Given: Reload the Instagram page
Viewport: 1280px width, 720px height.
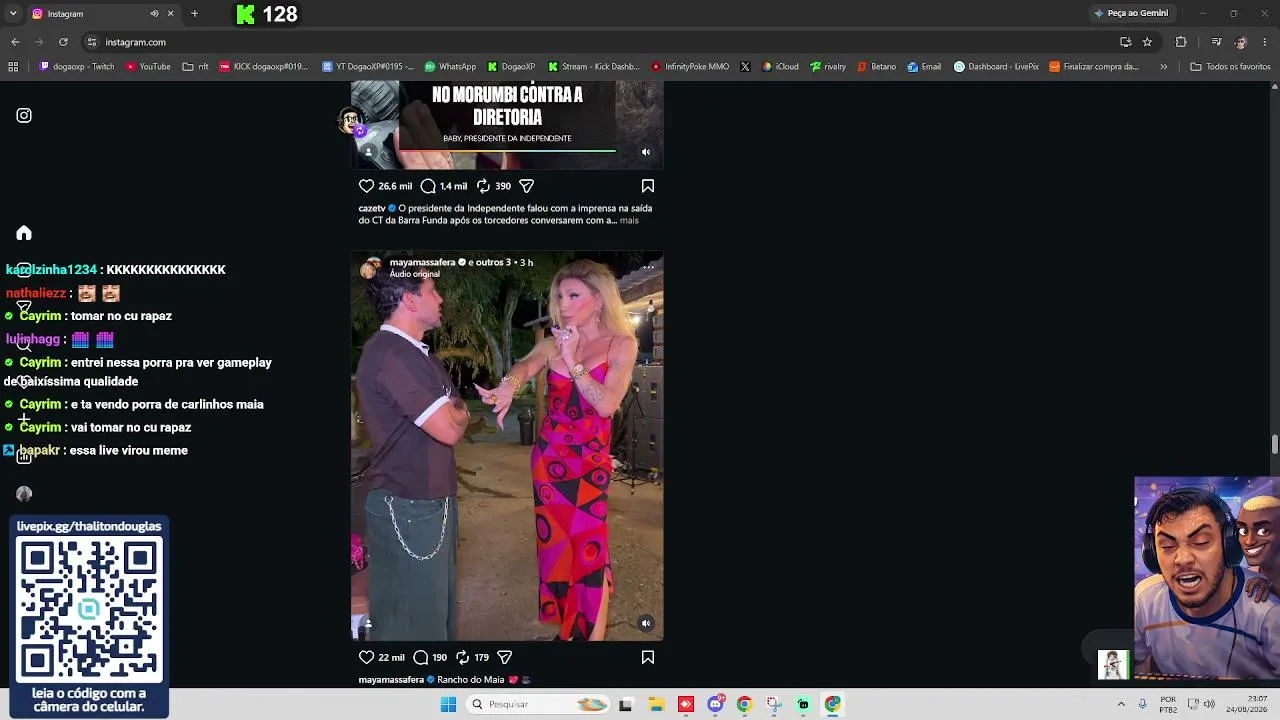Looking at the screenshot, I should [63, 42].
